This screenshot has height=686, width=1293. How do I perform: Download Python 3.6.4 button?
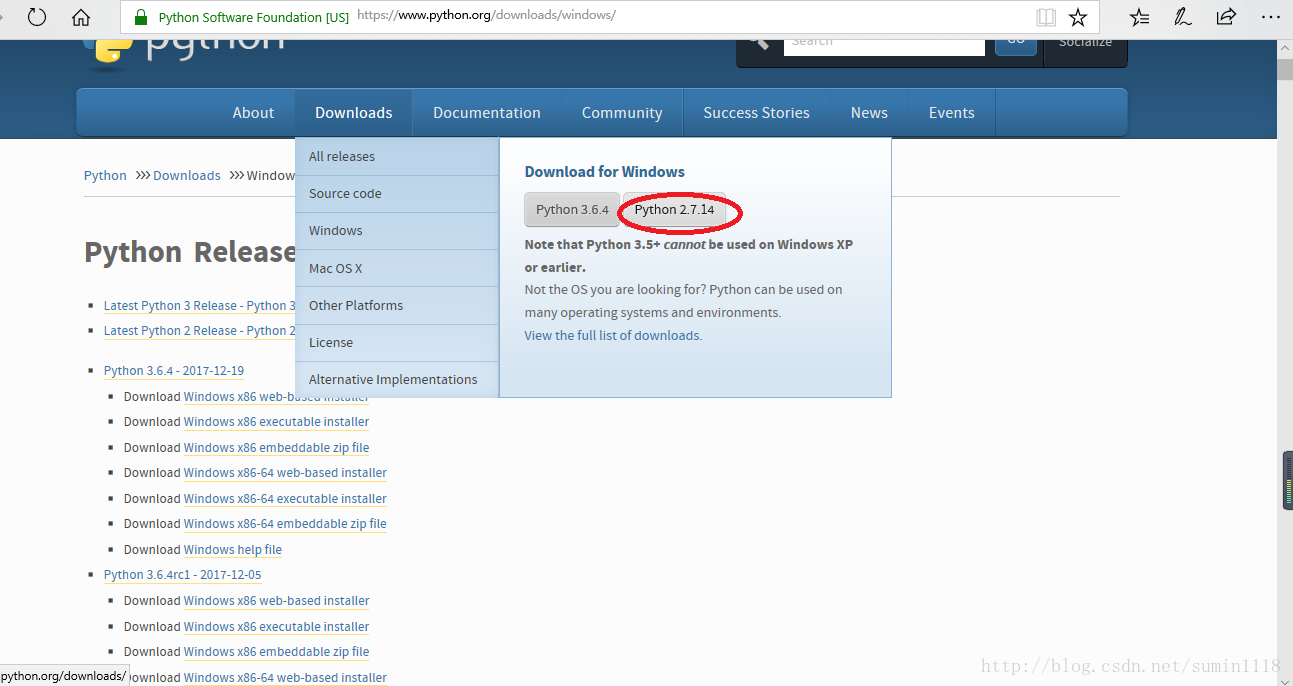[x=572, y=209]
